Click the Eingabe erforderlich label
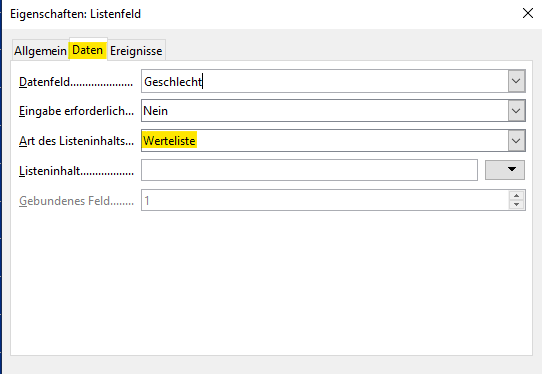The width and height of the screenshot is (542, 374). 76,111
